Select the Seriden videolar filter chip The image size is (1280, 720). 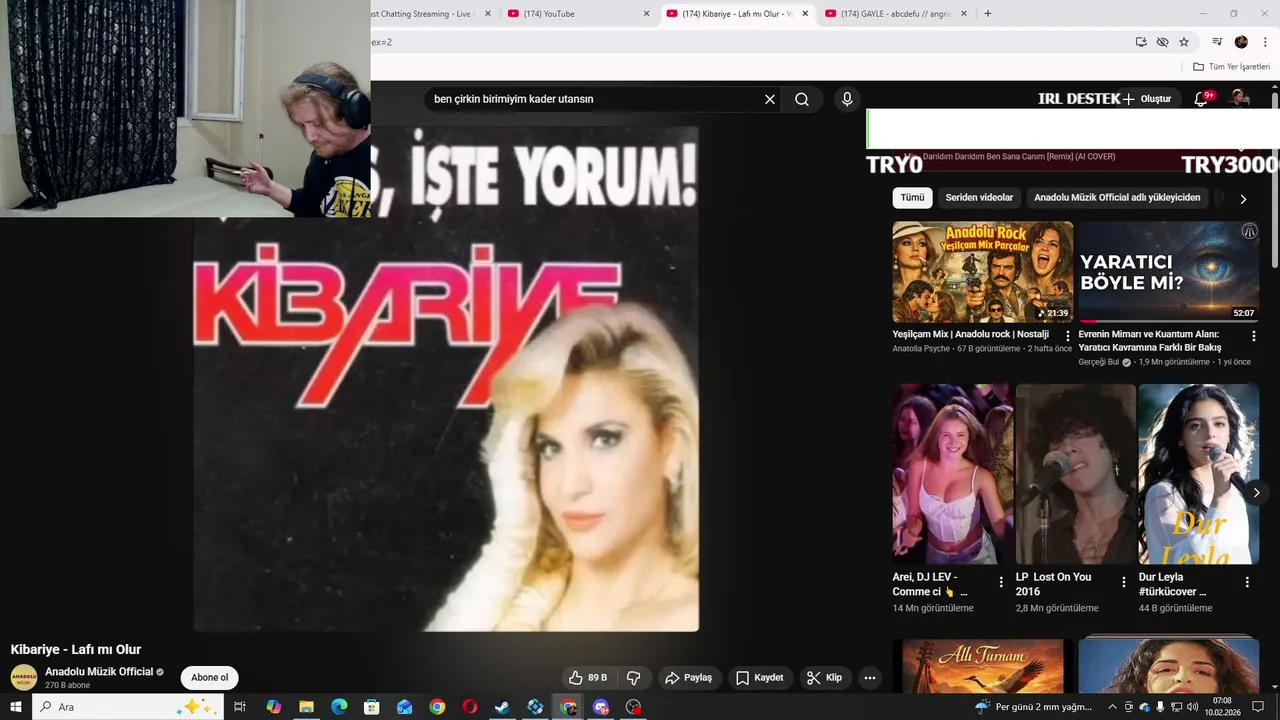tap(979, 198)
